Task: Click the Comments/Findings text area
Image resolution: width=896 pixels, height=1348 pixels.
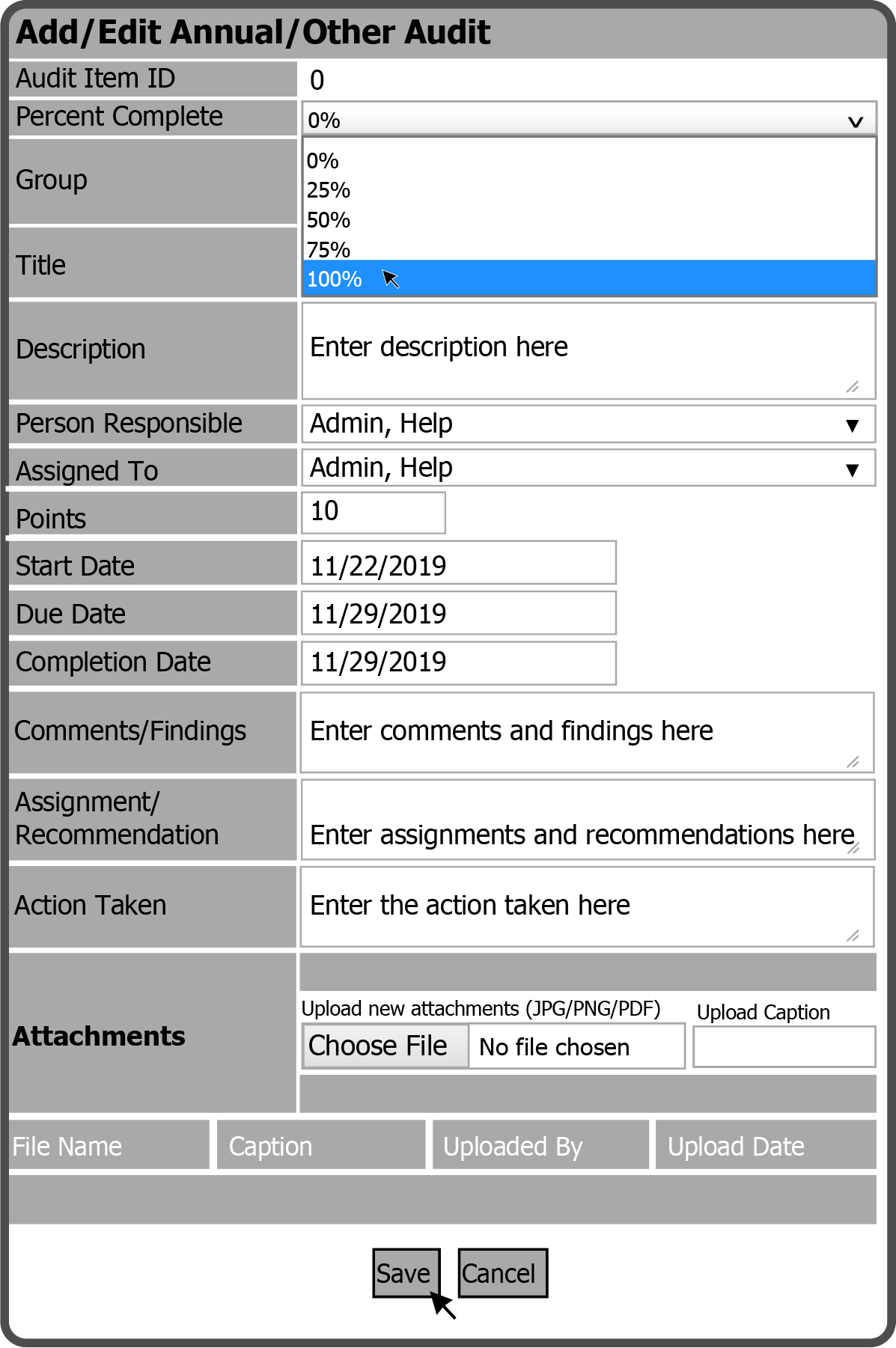Action: 587,732
